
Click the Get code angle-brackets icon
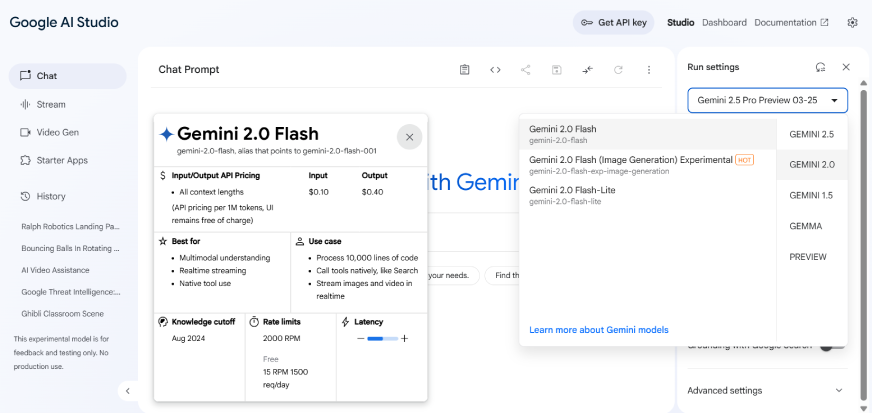[x=495, y=69]
